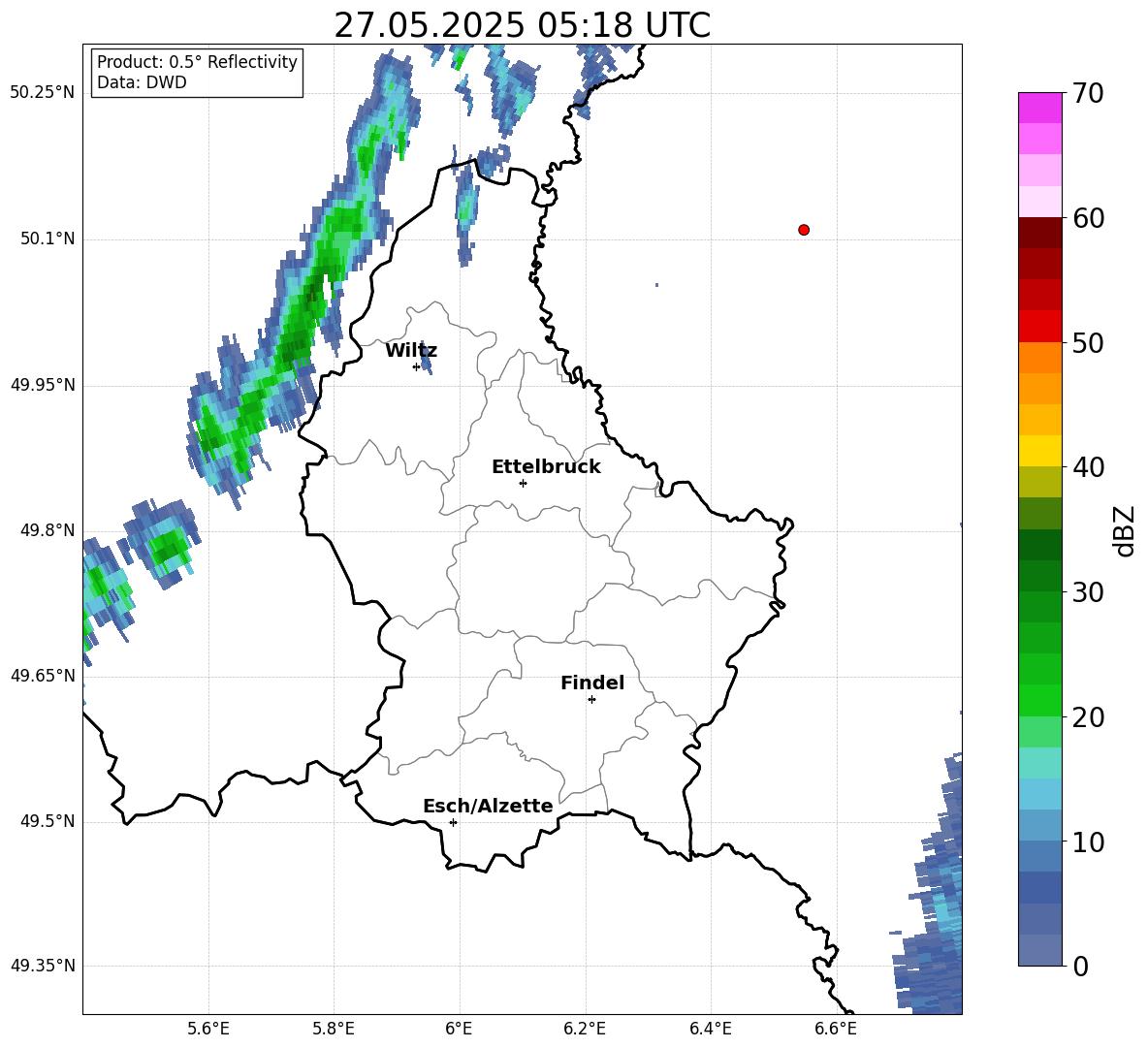Click the isolated green echo cell near 49.8°N

(162, 544)
